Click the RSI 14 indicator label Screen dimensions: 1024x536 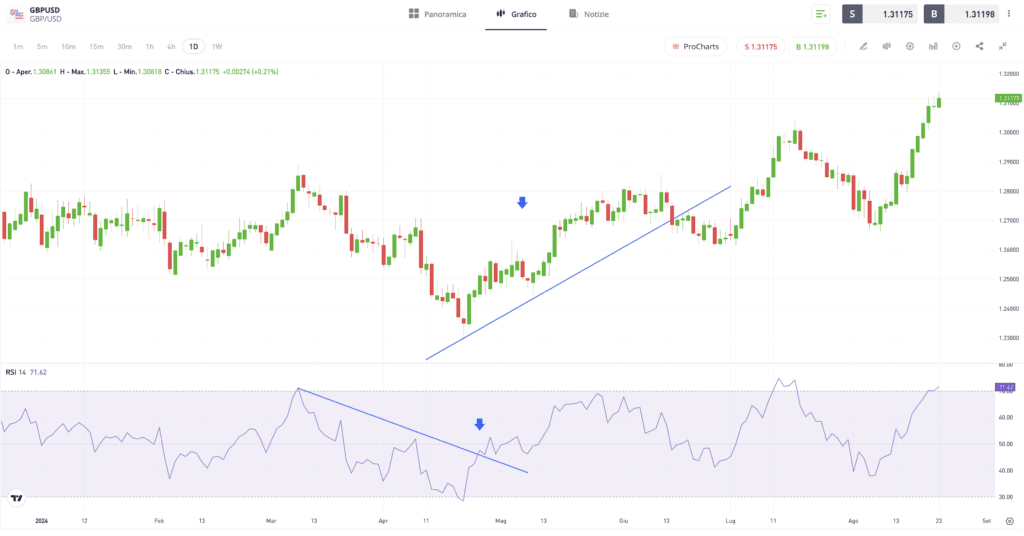coord(16,372)
